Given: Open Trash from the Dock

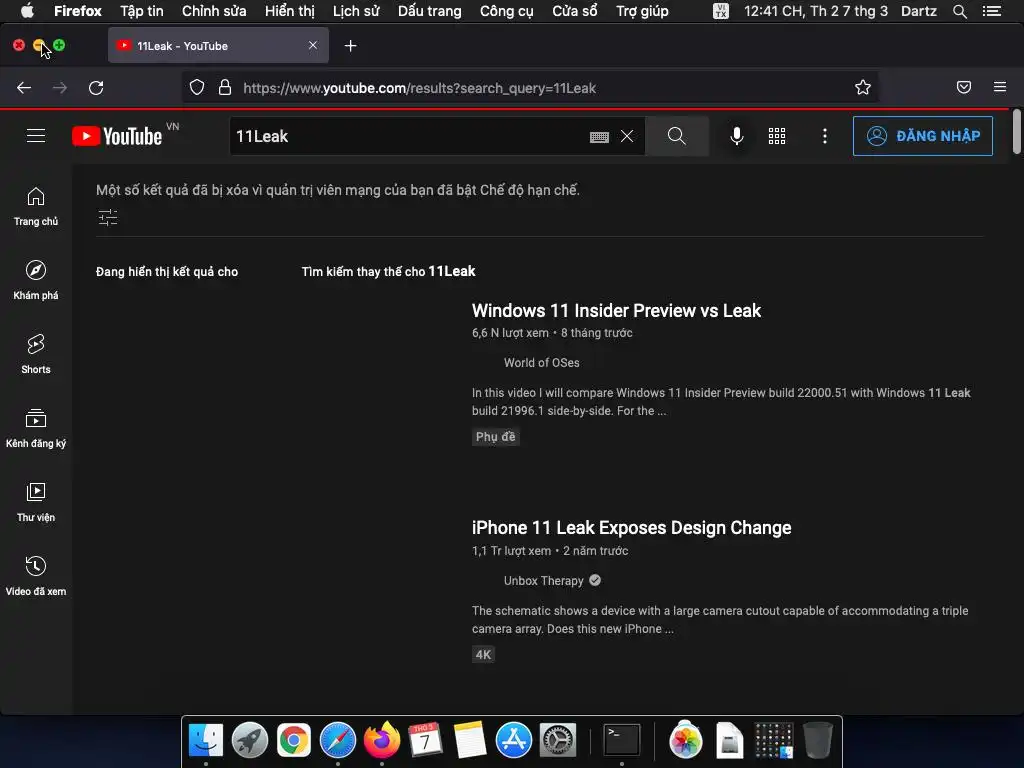Looking at the screenshot, I should 817,741.
